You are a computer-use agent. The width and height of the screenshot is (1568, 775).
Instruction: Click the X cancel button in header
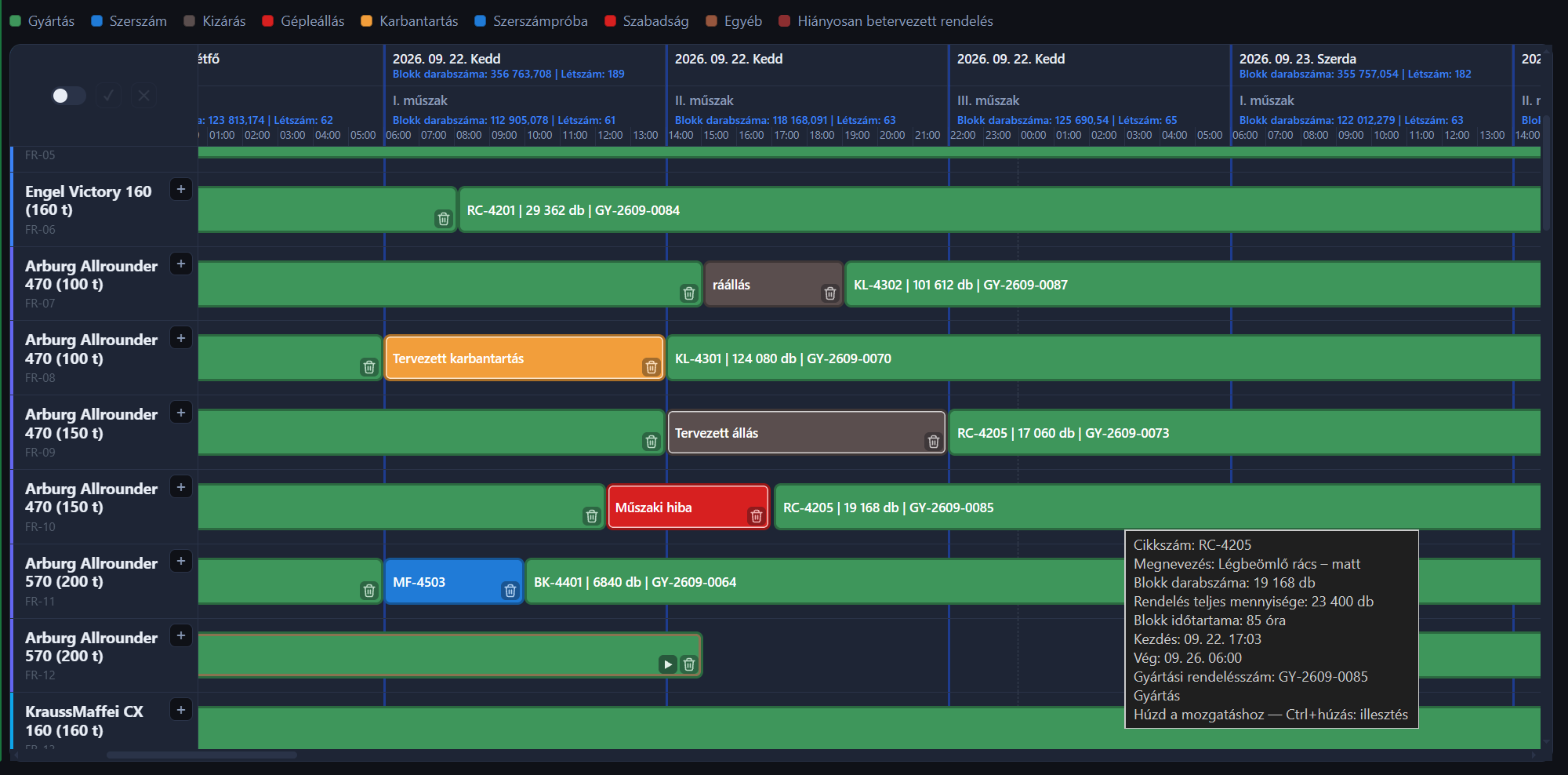pos(144,96)
